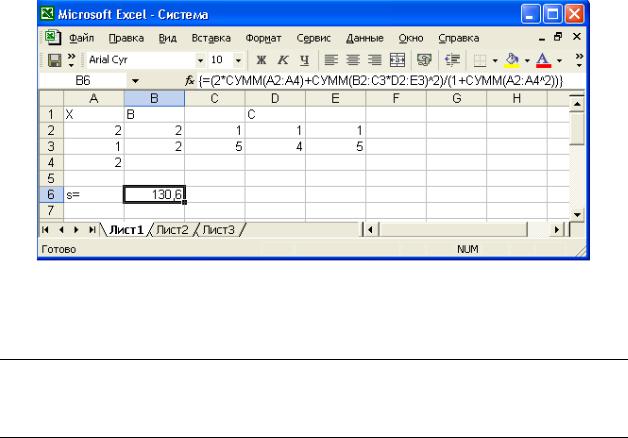
Task: Open the font size 10 dropdown
Action: pyautogui.click(x=238, y=61)
